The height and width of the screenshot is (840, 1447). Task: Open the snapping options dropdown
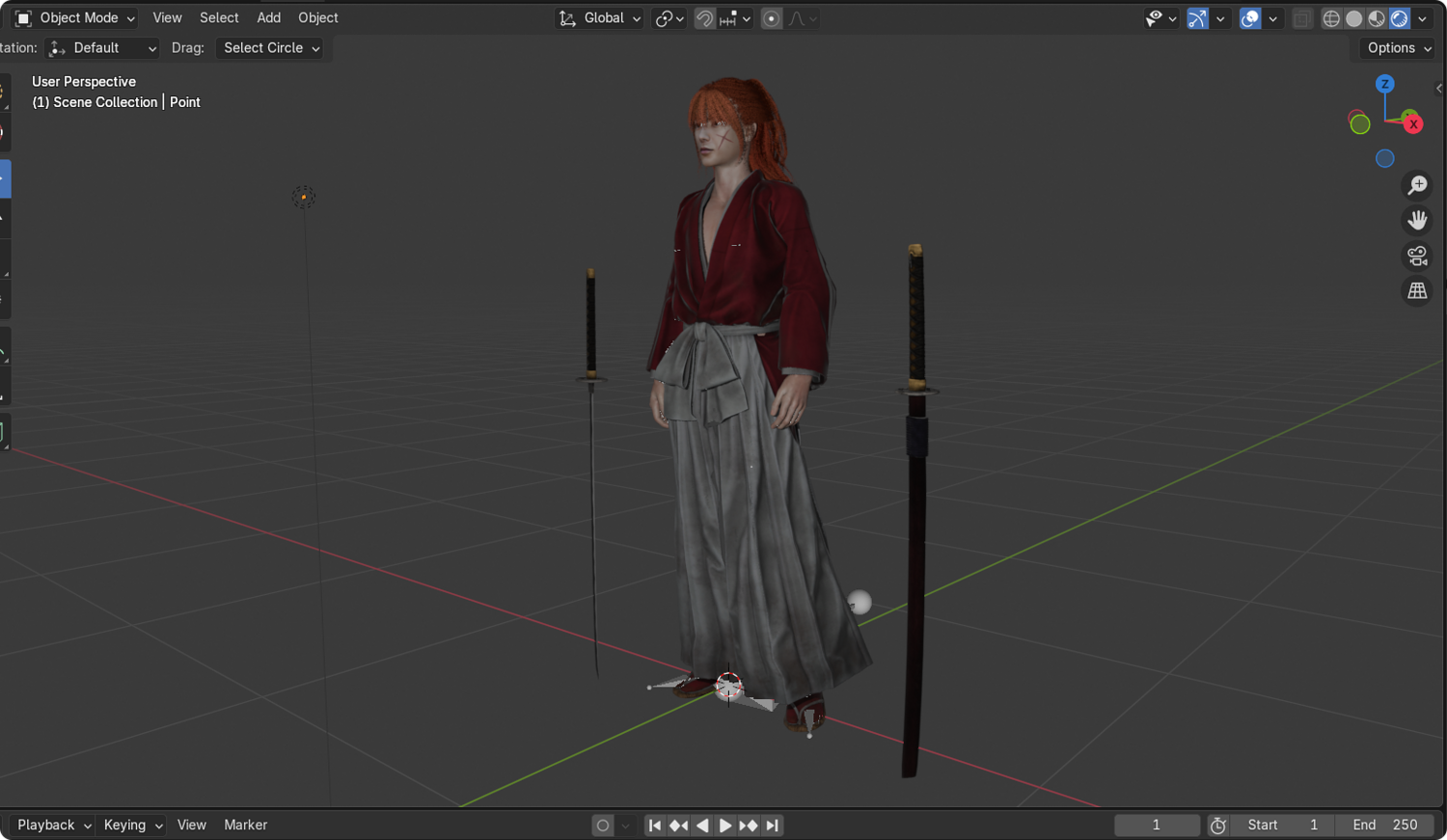point(735,18)
